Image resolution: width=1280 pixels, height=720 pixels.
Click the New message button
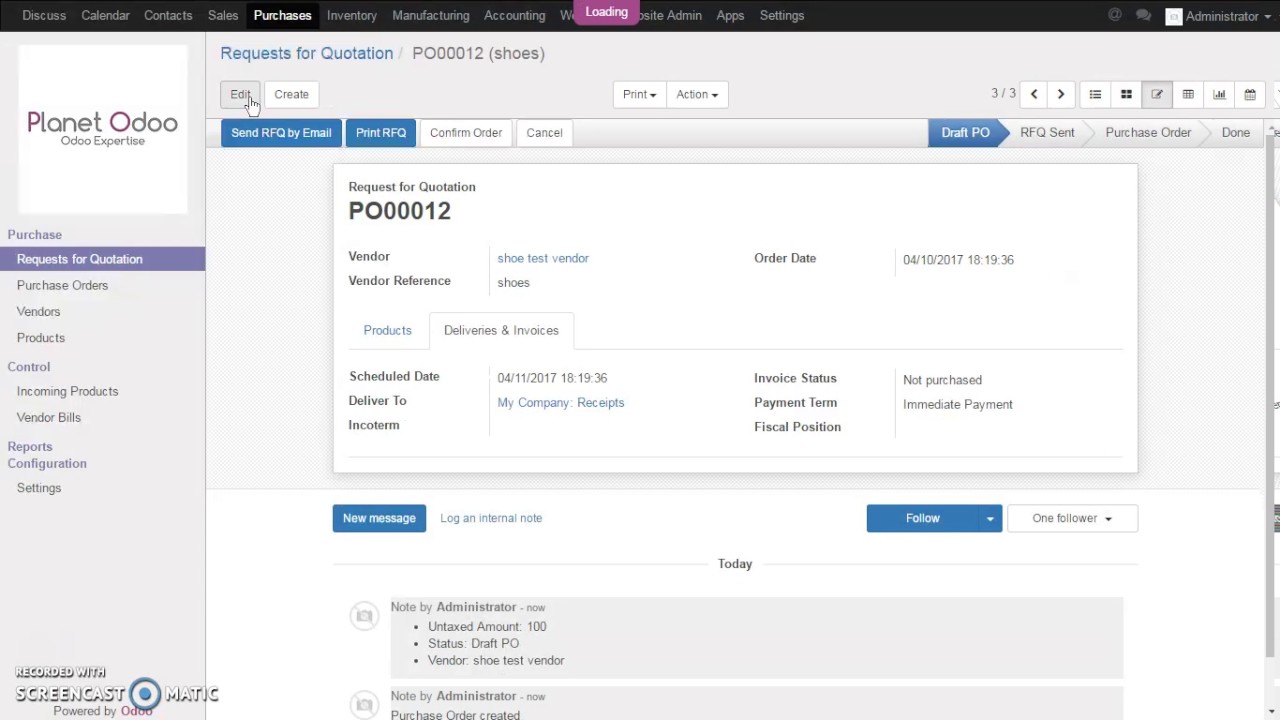[x=379, y=518]
